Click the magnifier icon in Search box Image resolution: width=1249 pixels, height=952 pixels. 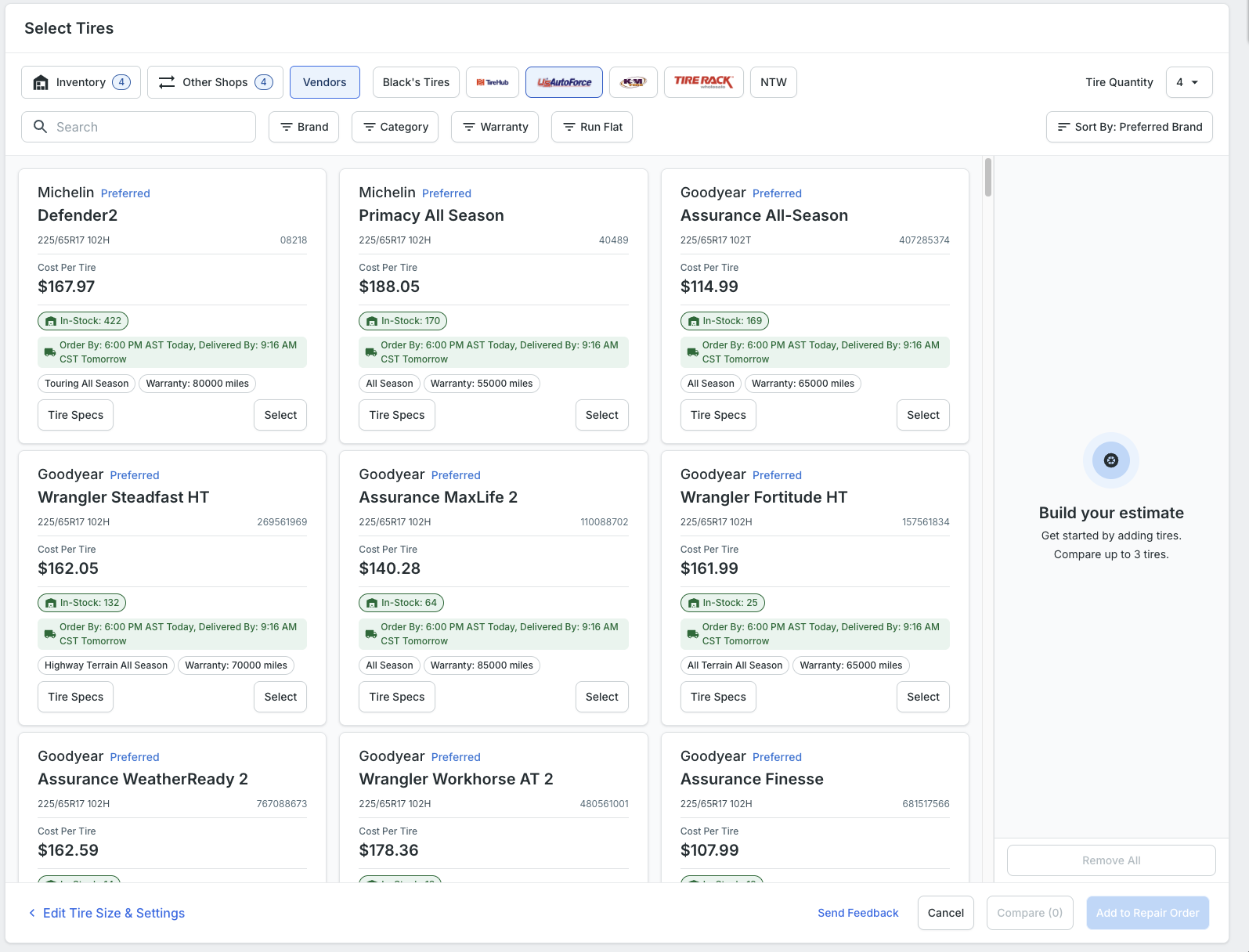(x=40, y=126)
